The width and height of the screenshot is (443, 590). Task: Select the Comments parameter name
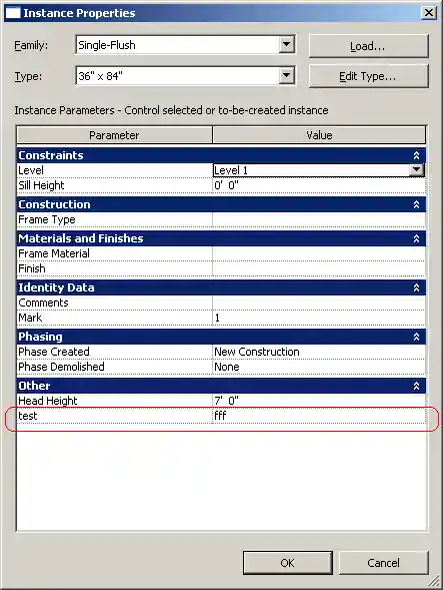tap(43, 303)
